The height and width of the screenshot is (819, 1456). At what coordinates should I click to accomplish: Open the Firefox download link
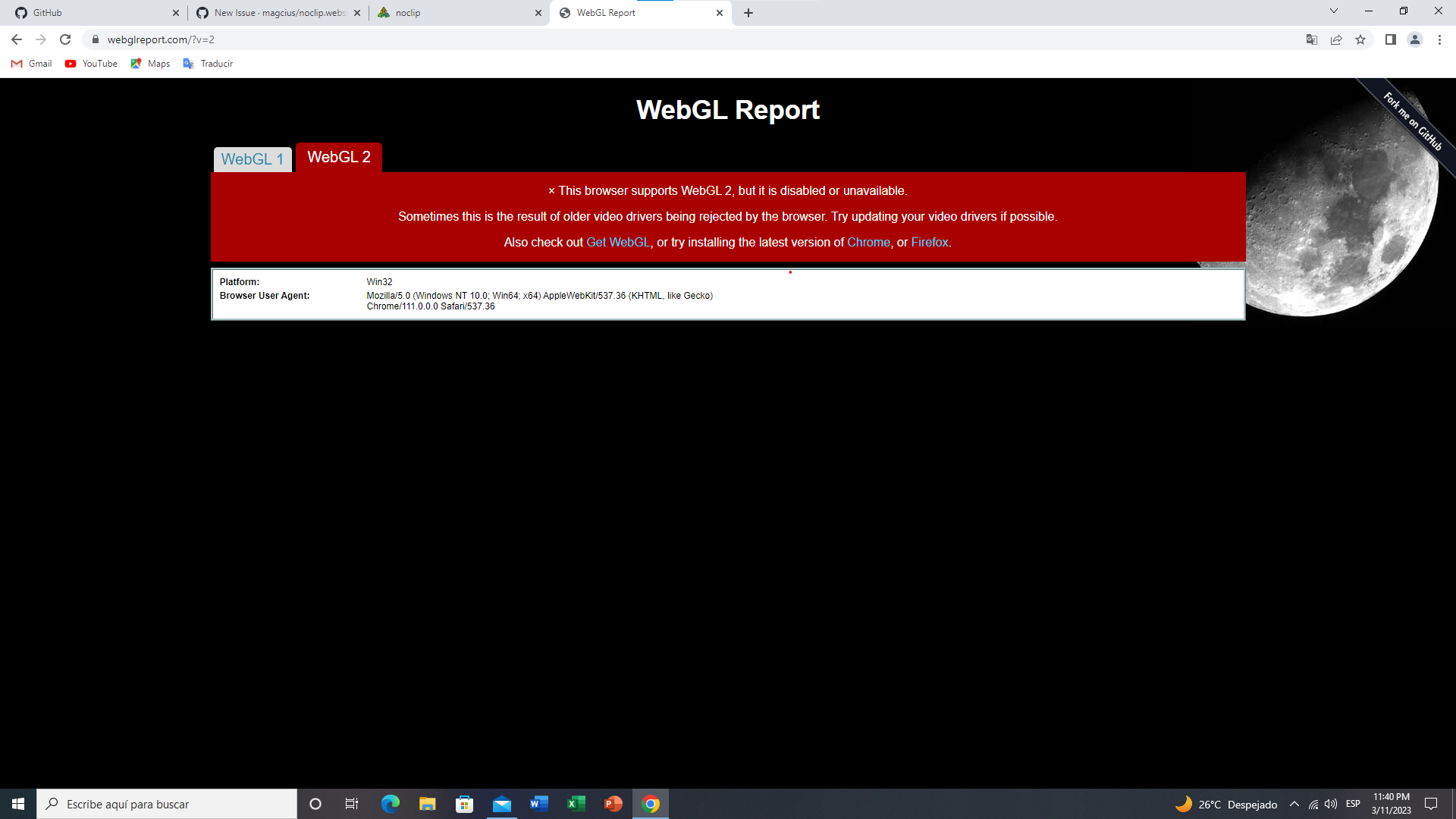929,242
